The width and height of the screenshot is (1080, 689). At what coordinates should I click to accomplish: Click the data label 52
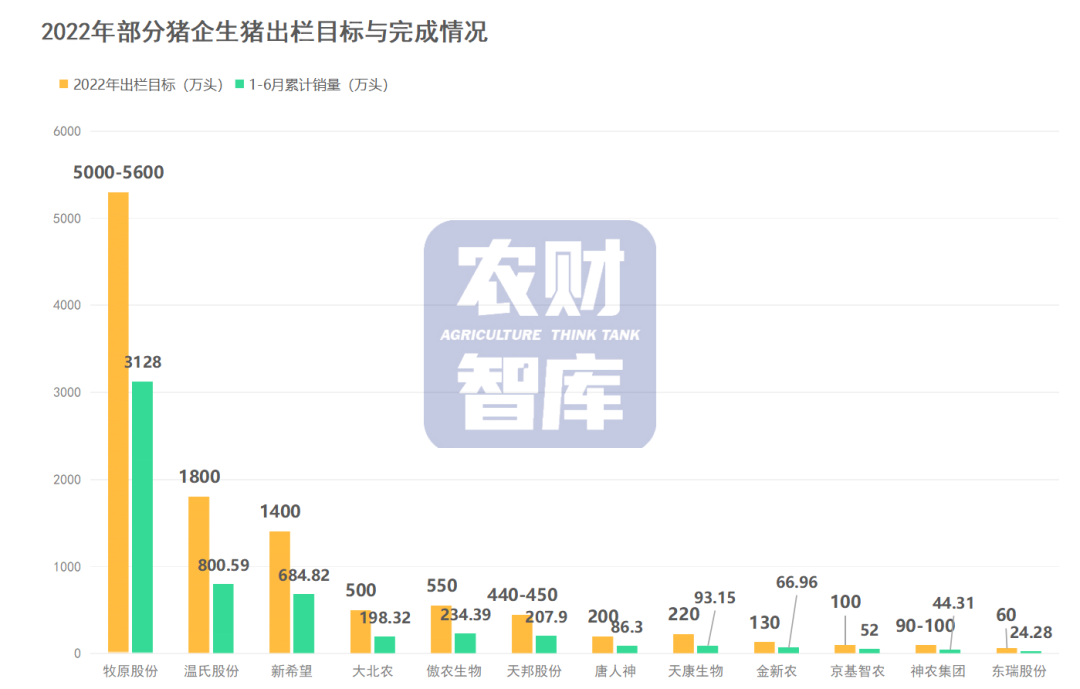[x=869, y=630]
